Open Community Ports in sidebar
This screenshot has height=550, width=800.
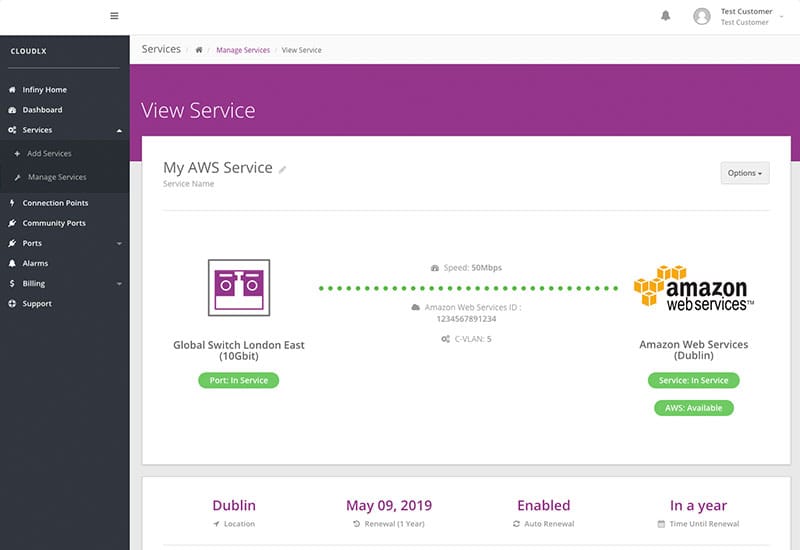click(x=54, y=223)
